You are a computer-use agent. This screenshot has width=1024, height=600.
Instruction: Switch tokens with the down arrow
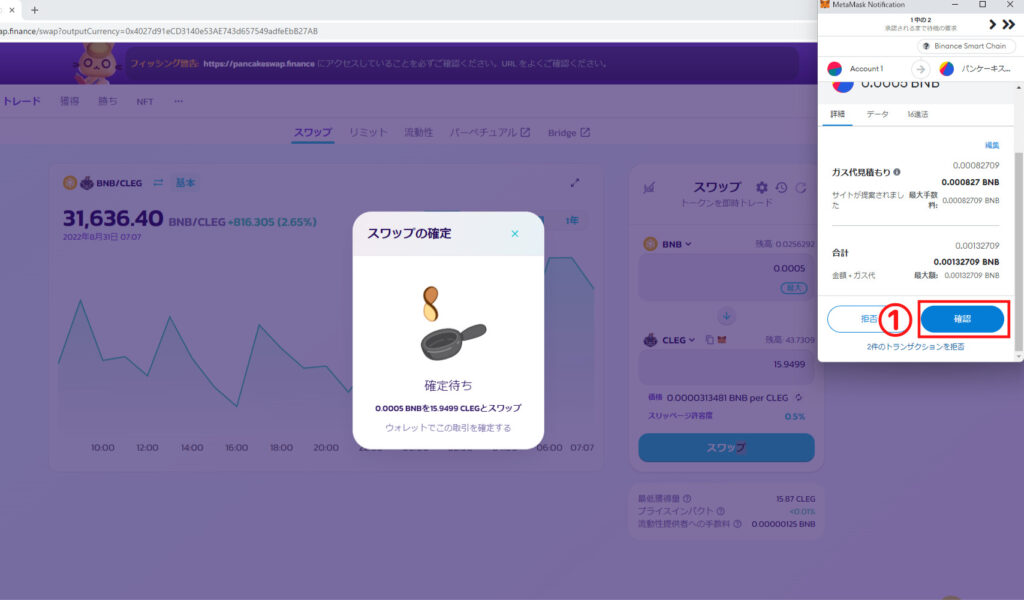(726, 316)
